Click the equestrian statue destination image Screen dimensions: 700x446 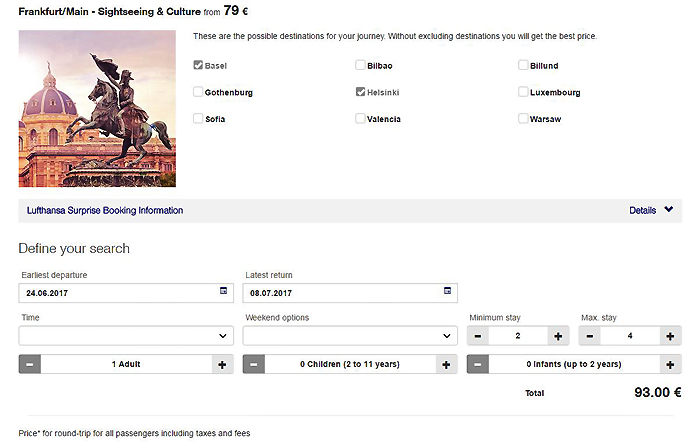tap(97, 108)
